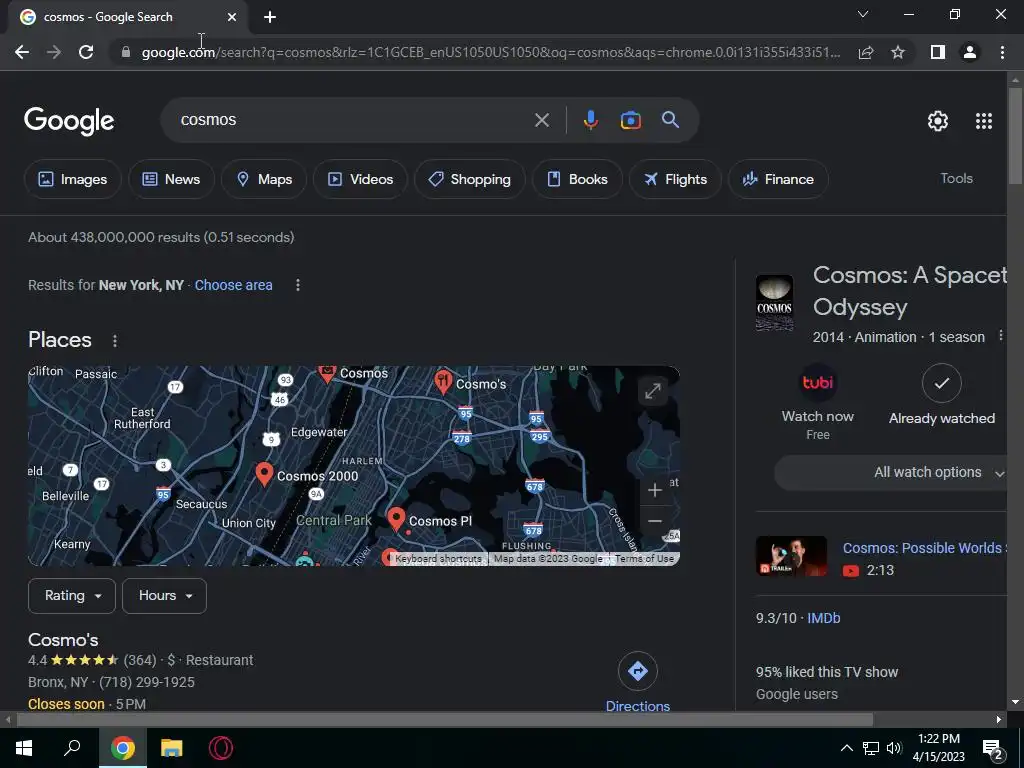
Task: Select the Cosmos 2000 map pin
Action: click(264, 474)
